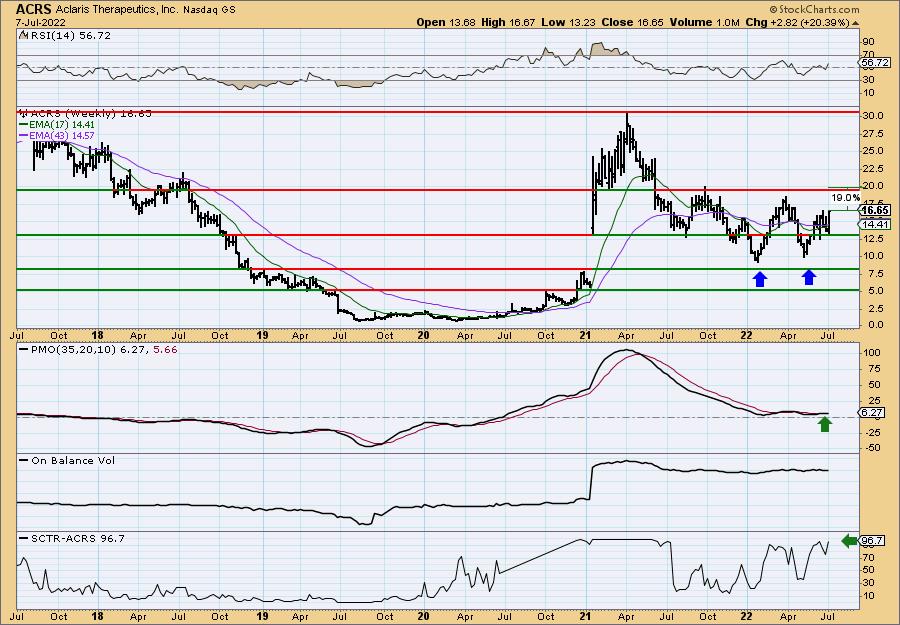Click the 14.41 EMA tag on price axis
The width and height of the screenshot is (900, 625).
(876, 224)
